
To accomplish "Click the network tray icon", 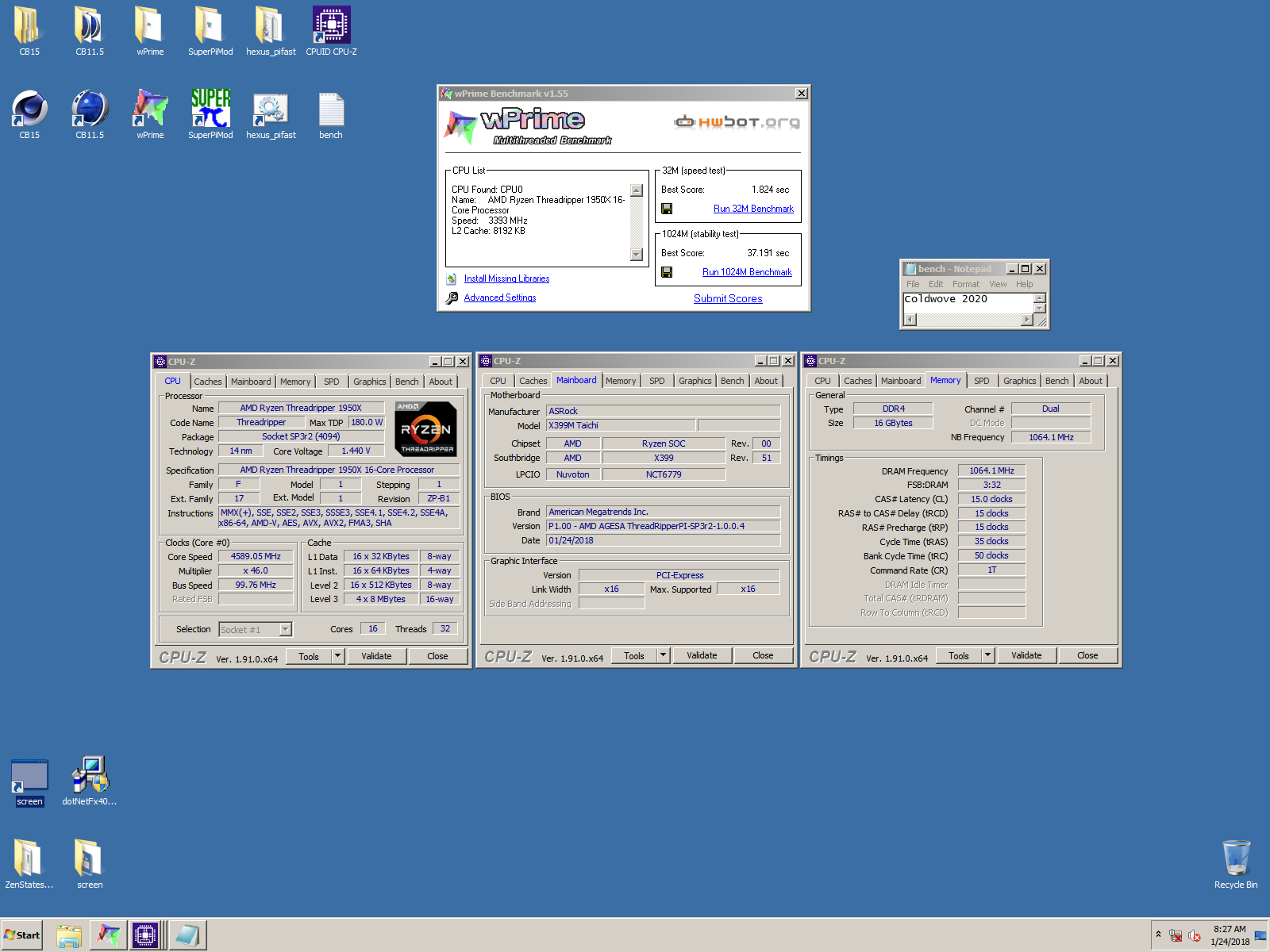I will point(1176,935).
